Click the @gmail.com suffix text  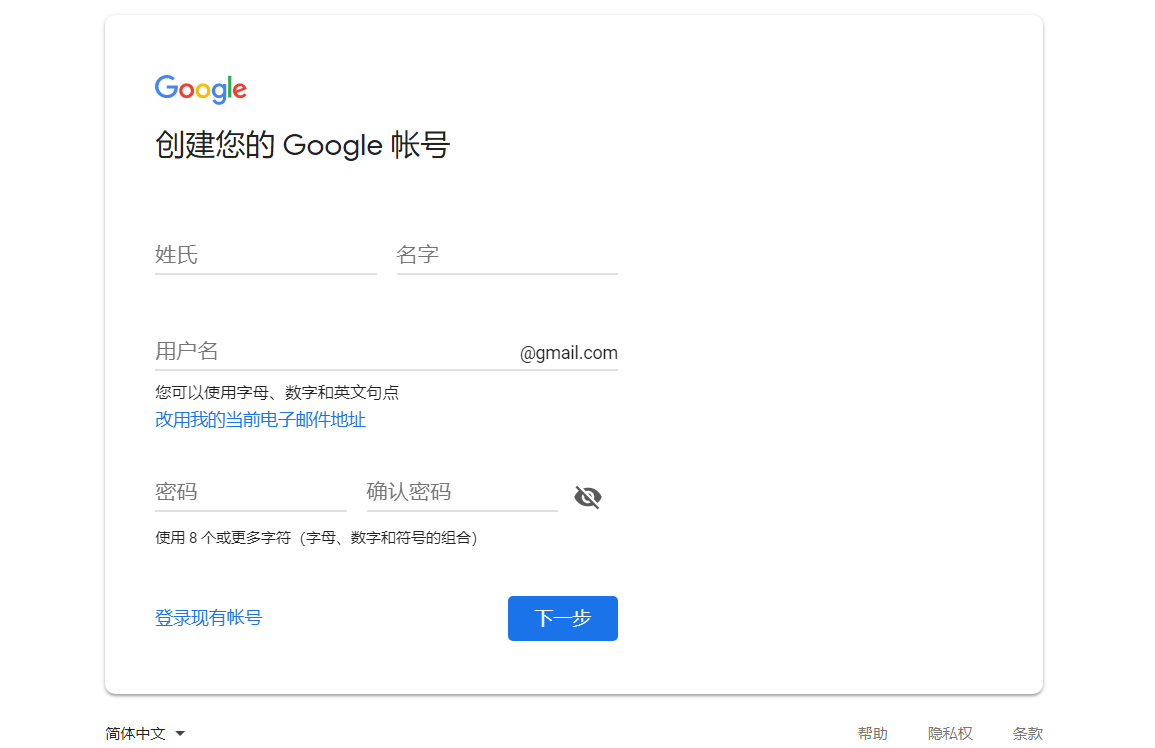click(x=569, y=353)
